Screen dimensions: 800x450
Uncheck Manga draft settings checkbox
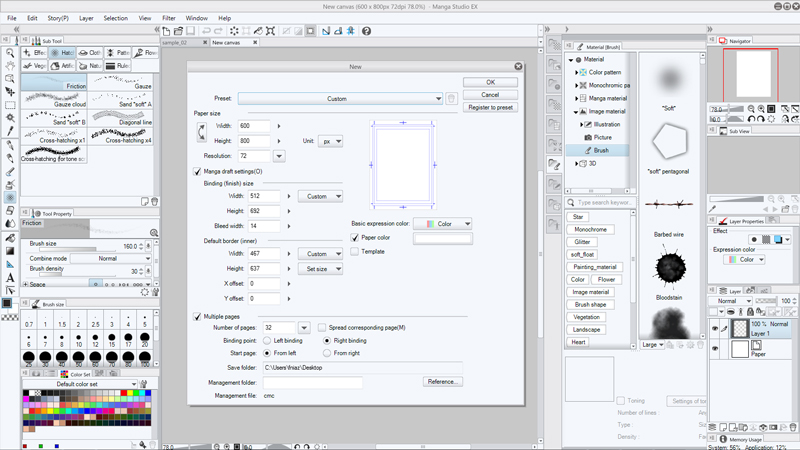click(x=198, y=172)
